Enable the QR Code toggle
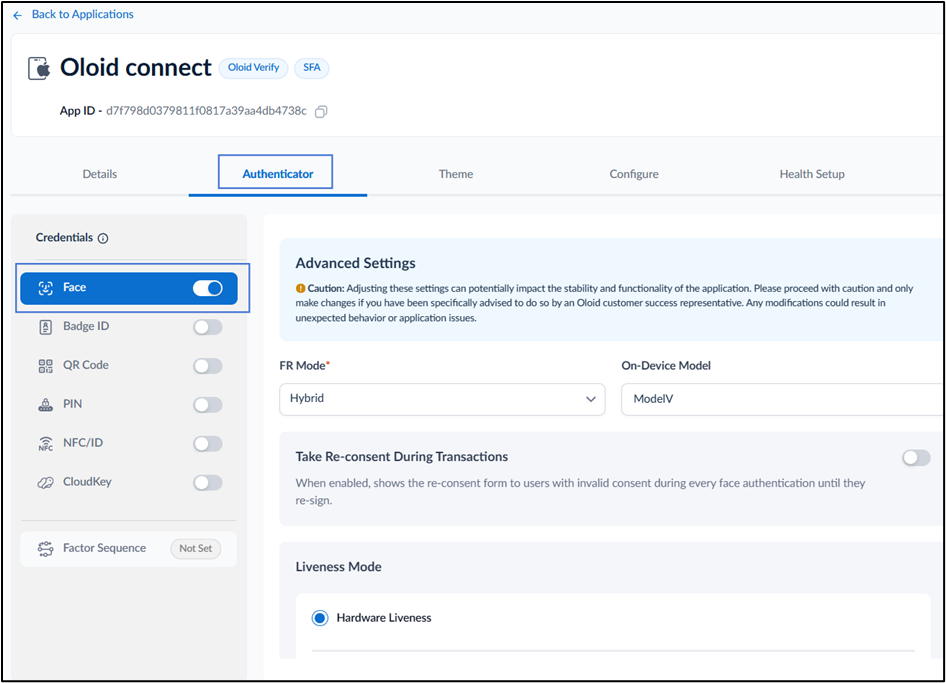The width and height of the screenshot is (946, 683). tap(208, 366)
